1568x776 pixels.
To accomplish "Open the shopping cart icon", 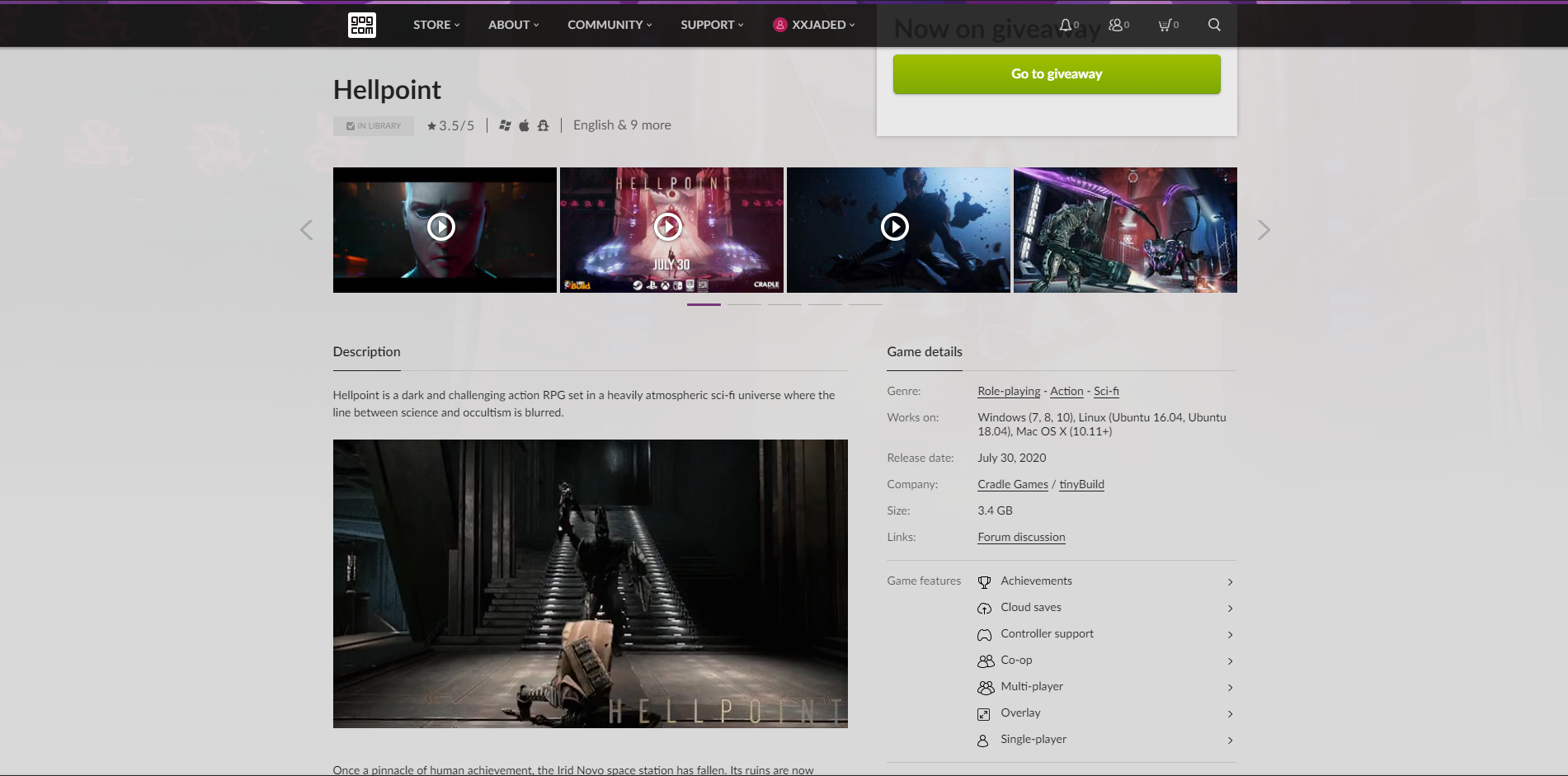I will pyautogui.click(x=1165, y=25).
